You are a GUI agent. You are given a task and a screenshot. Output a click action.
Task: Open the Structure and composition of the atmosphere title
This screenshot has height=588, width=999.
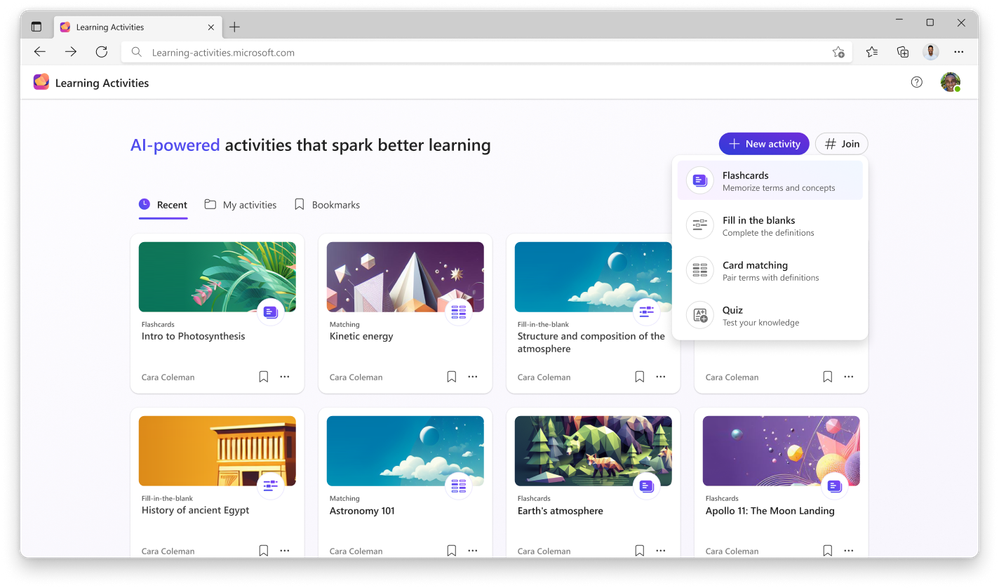point(591,342)
